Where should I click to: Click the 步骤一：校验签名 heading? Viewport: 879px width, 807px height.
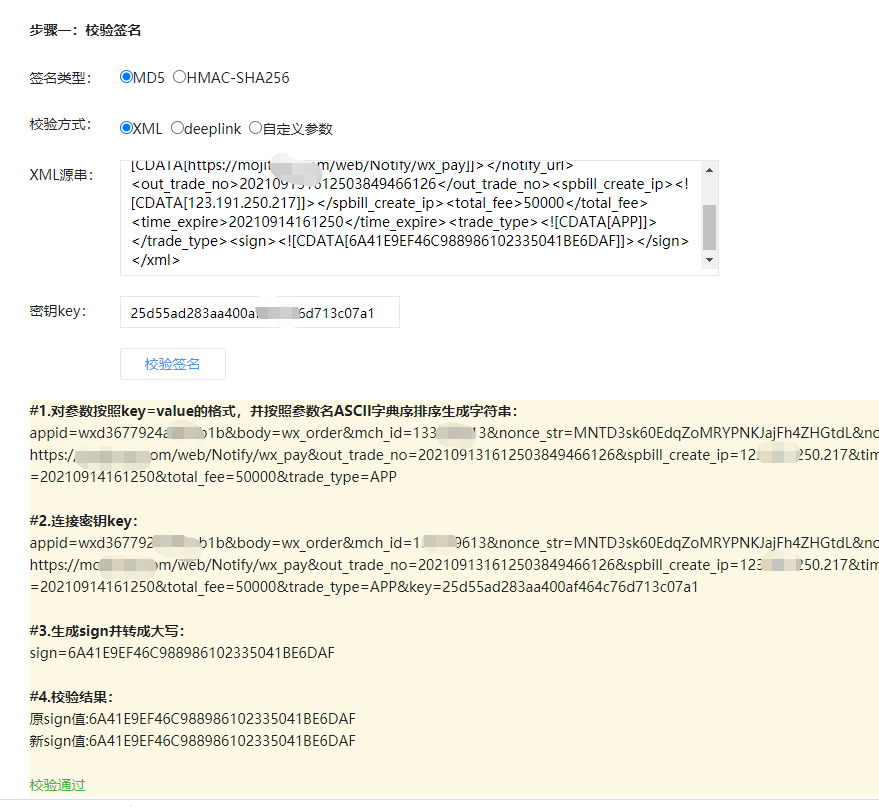tap(85, 30)
